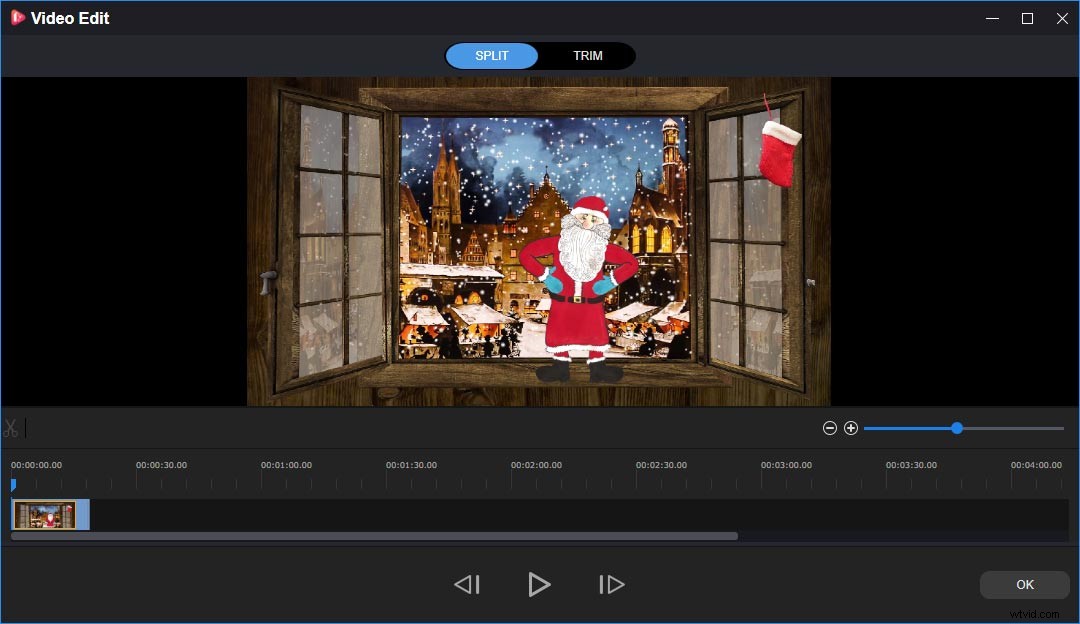The height and width of the screenshot is (624, 1080).
Task: Switch to the TRIM tab
Action: coord(588,55)
